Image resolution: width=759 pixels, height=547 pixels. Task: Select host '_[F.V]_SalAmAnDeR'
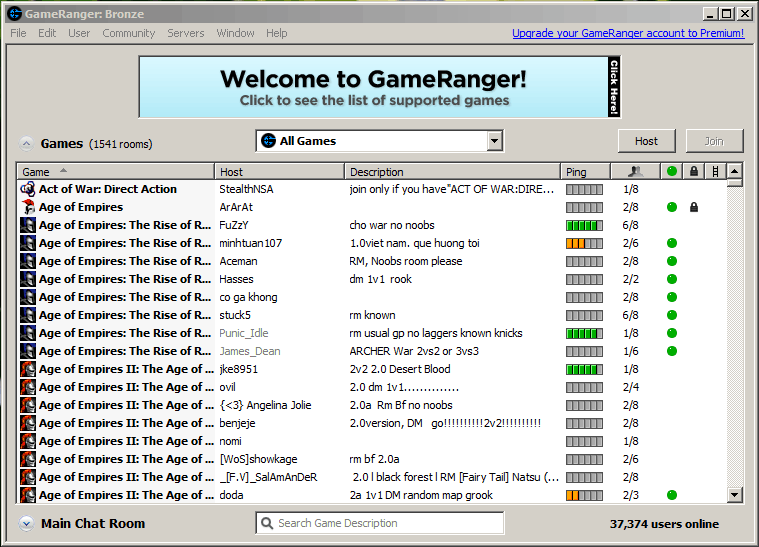(x=268, y=477)
